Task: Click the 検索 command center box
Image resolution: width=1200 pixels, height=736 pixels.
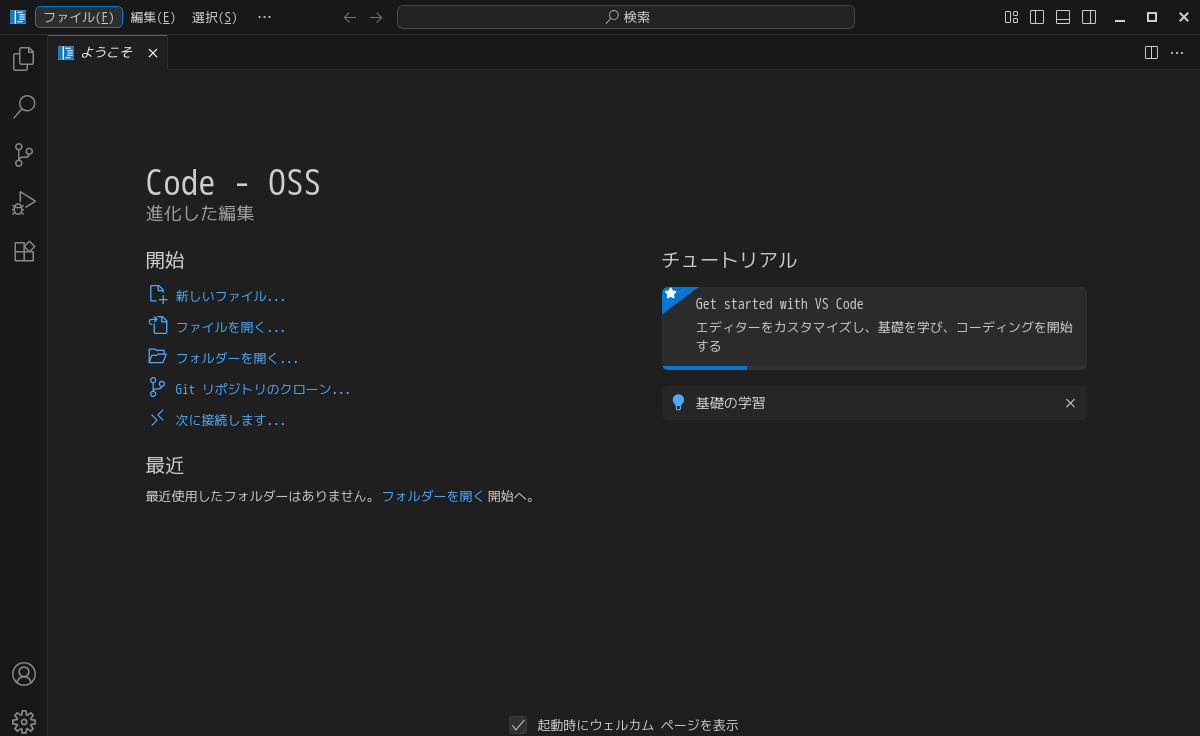Action: 626,17
